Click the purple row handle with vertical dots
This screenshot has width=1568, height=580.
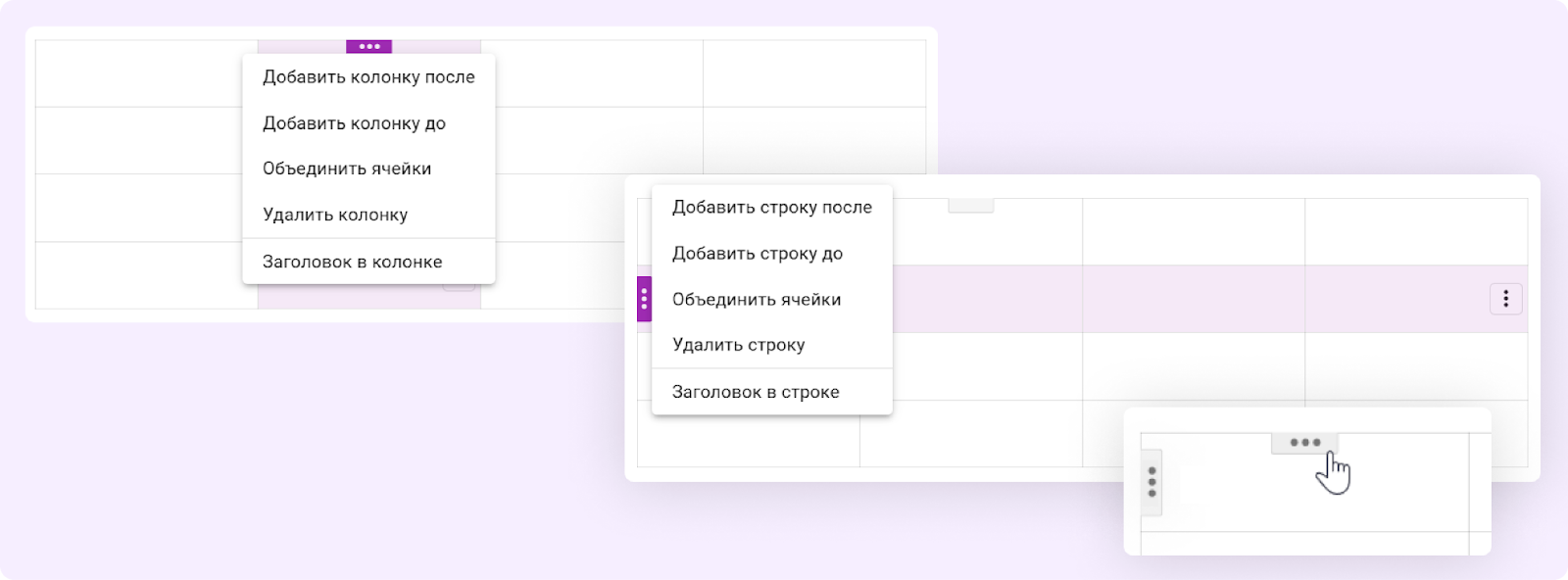pos(644,299)
